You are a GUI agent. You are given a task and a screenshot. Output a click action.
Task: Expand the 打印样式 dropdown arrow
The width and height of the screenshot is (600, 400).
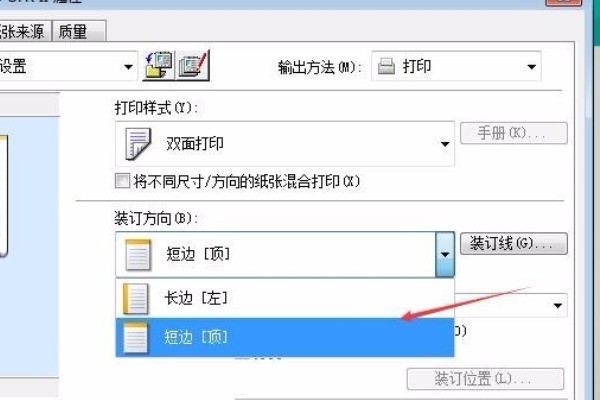pyautogui.click(x=445, y=144)
